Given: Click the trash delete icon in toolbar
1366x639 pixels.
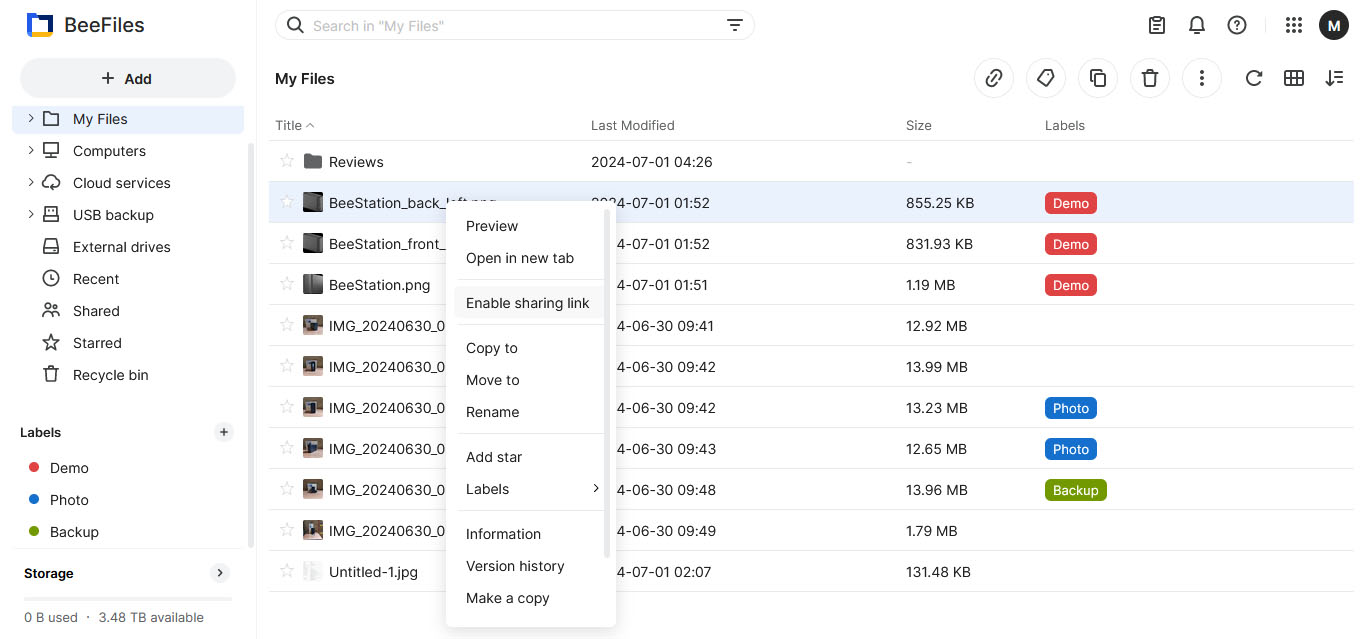Looking at the screenshot, I should 1150,78.
